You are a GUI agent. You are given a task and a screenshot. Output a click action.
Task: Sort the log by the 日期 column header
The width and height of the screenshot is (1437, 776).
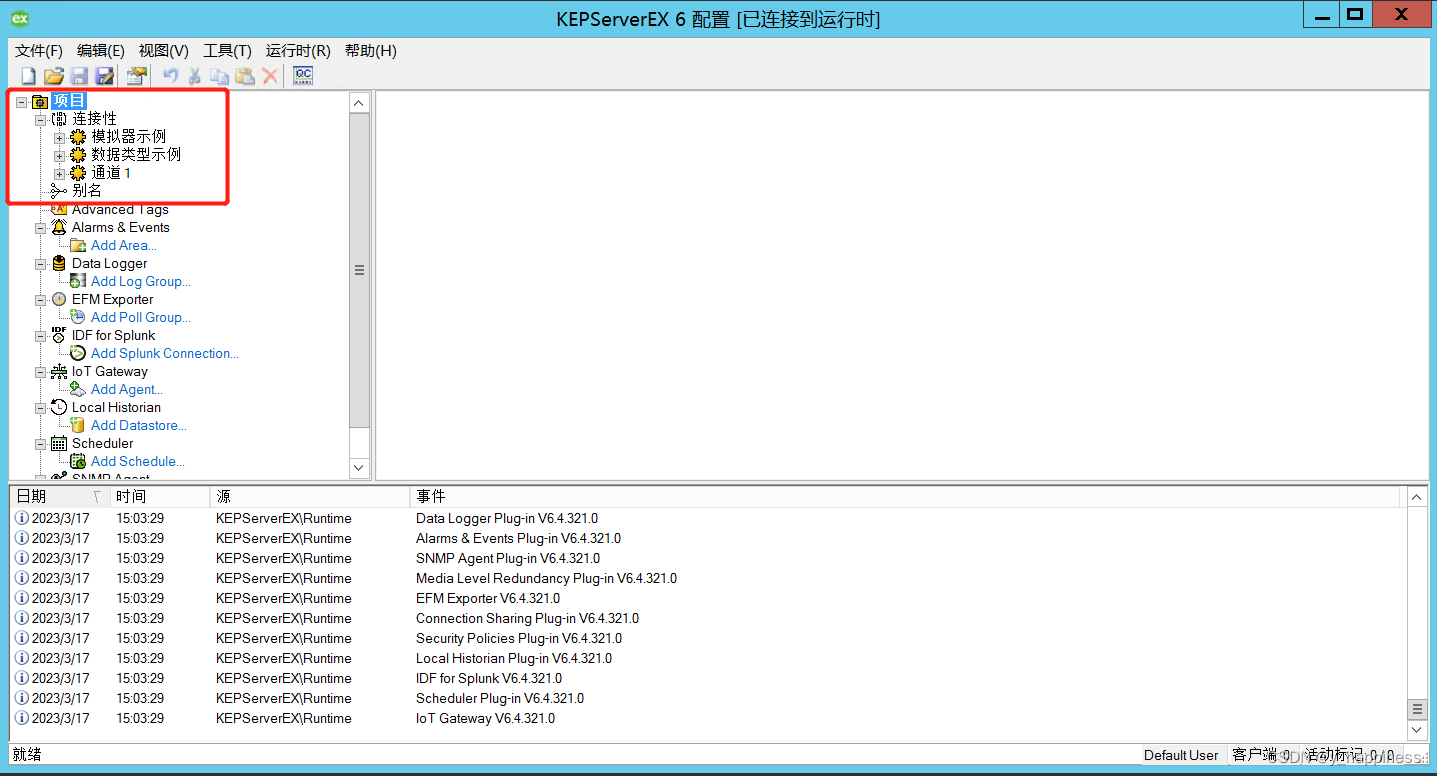coord(60,496)
